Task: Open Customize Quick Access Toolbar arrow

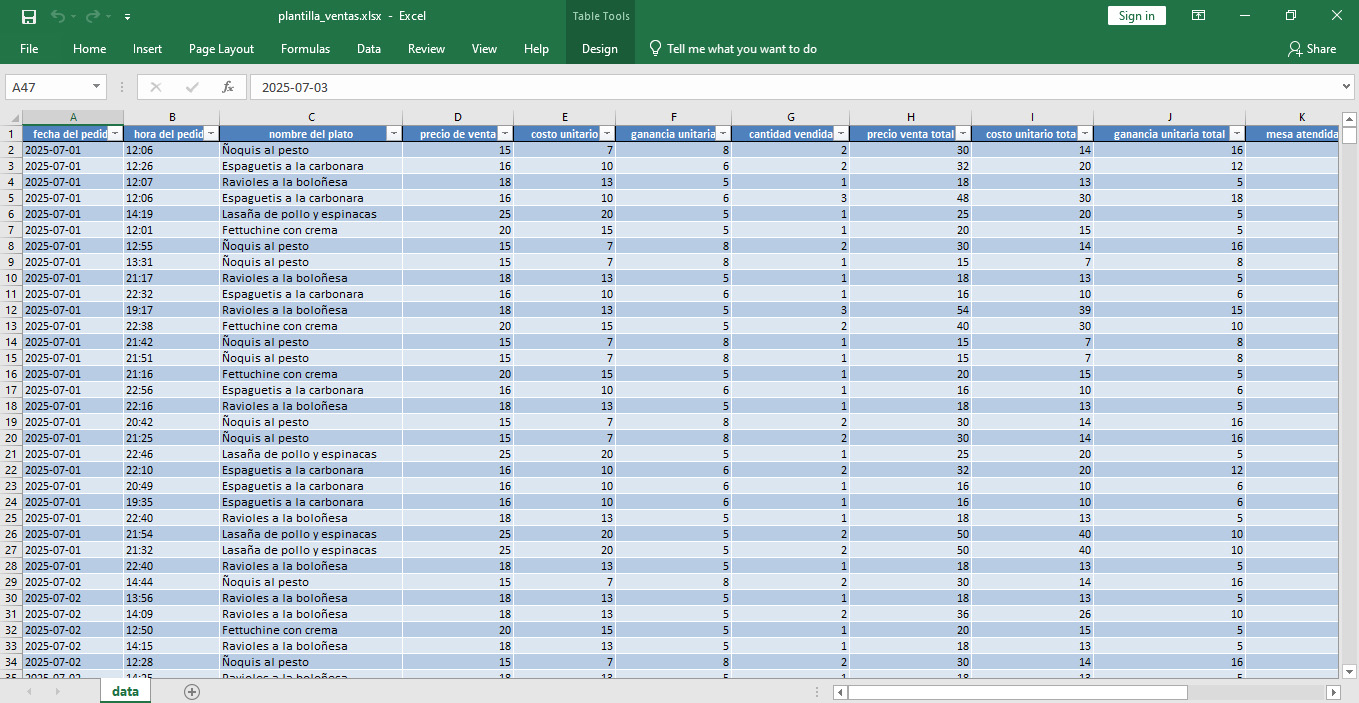Action: (x=127, y=17)
